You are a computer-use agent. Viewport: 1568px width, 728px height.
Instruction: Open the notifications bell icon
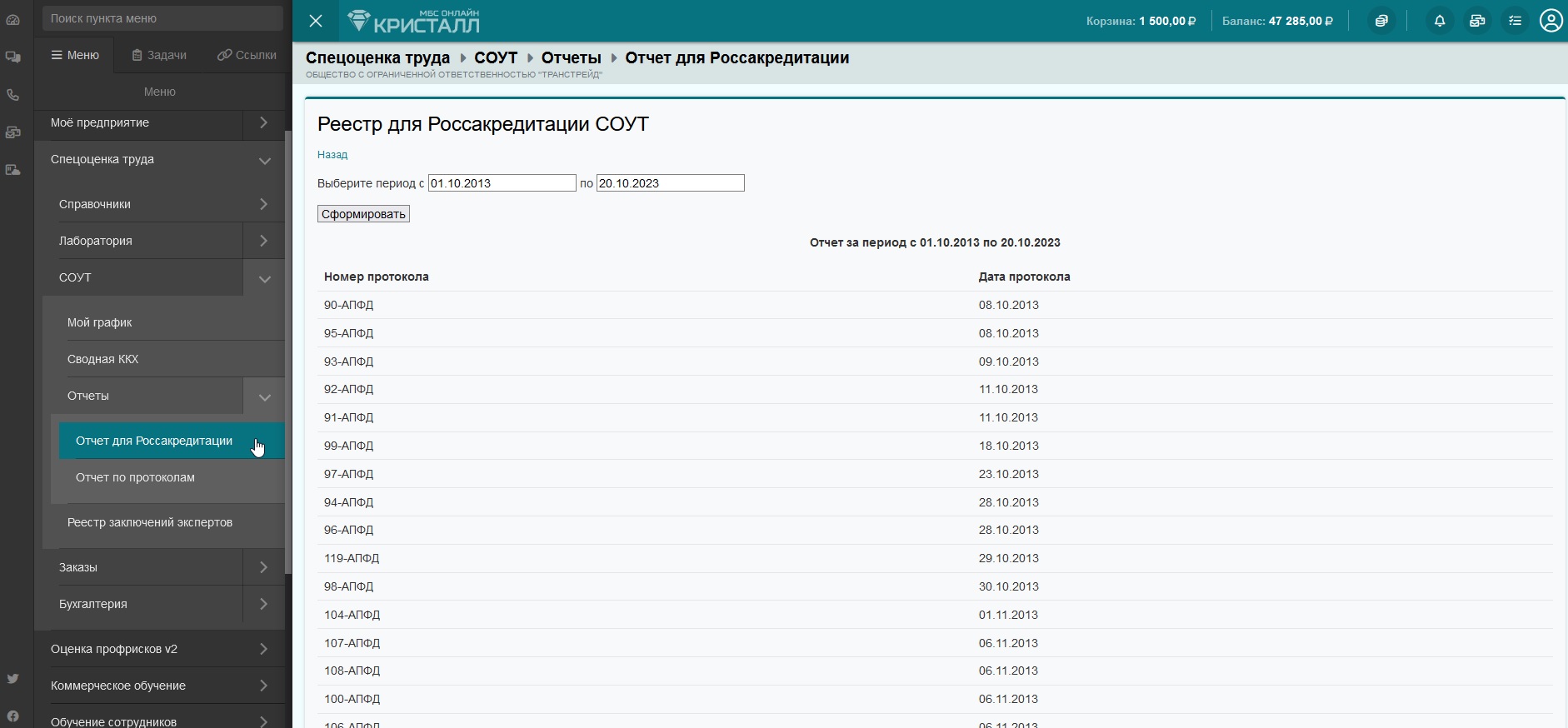point(1439,21)
